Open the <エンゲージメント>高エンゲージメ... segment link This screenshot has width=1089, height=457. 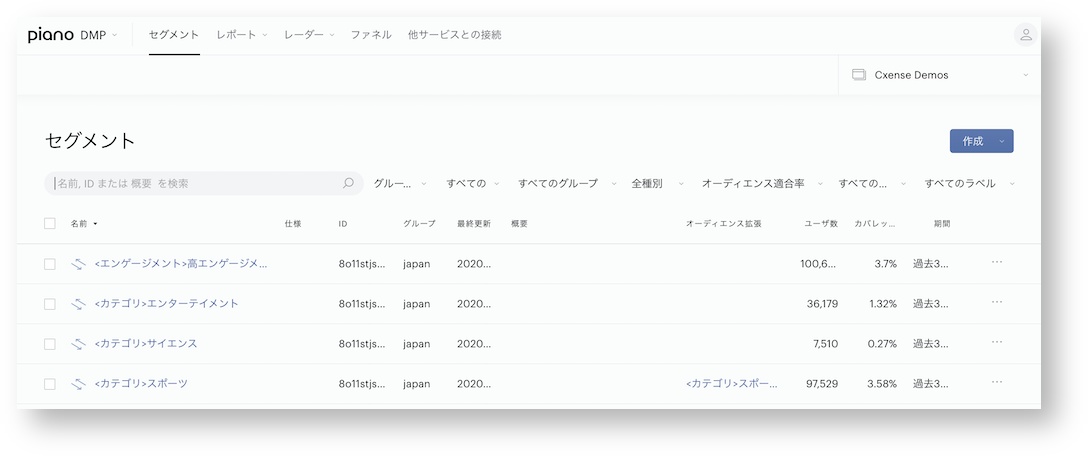[181, 264]
